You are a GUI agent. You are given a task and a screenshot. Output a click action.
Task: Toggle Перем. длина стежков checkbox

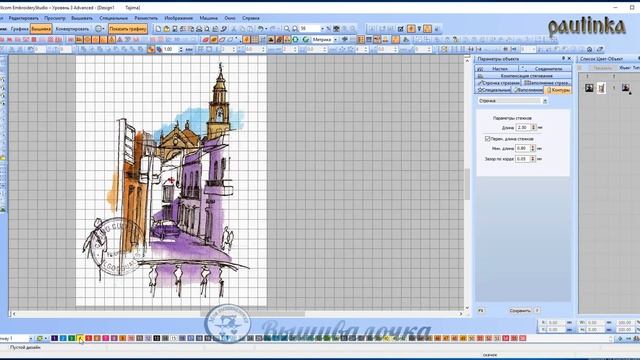point(487,139)
